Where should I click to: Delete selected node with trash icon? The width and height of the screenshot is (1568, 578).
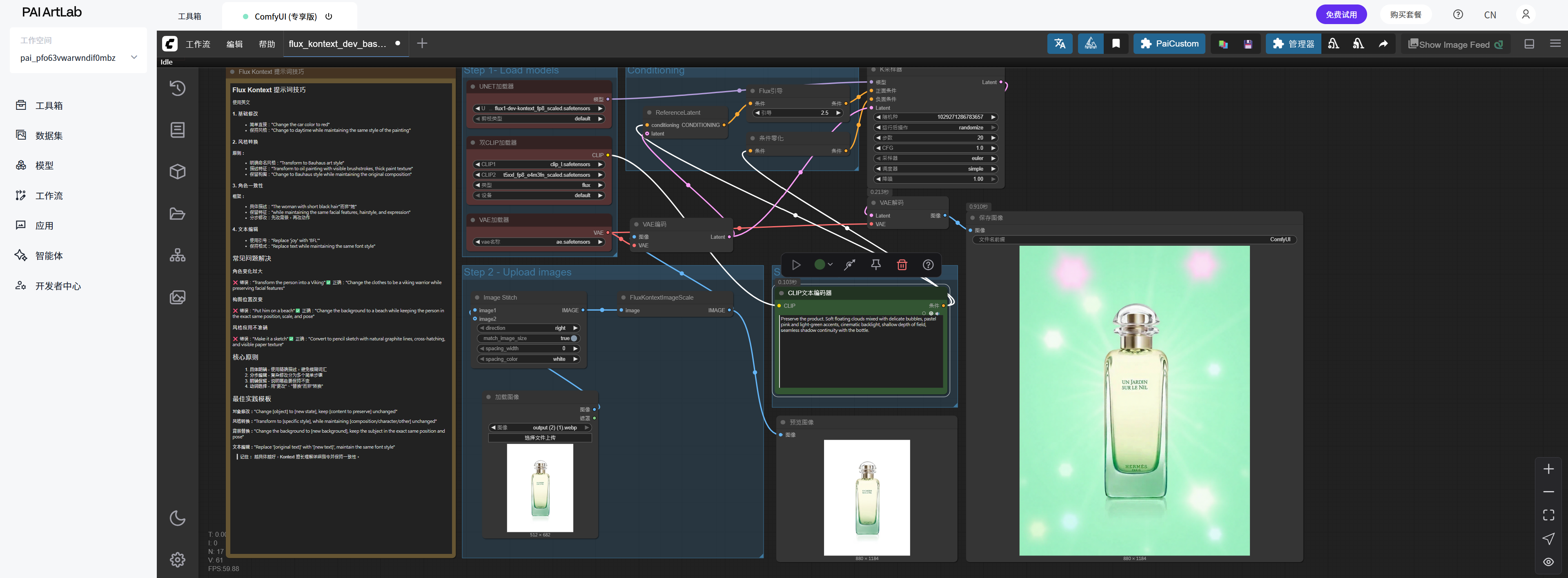coord(902,265)
